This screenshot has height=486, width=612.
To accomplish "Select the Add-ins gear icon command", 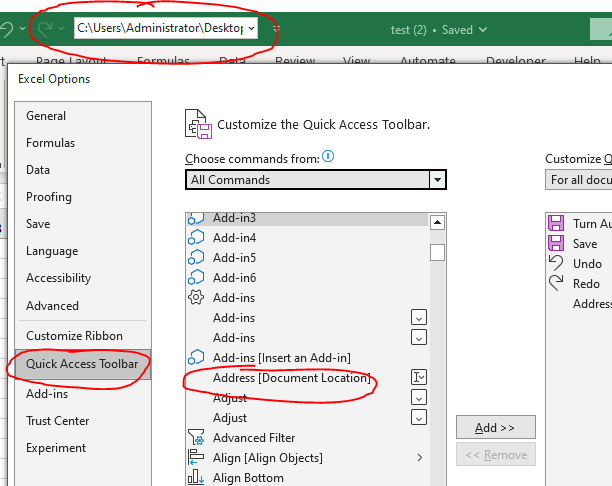I will click(x=196, y=297).
